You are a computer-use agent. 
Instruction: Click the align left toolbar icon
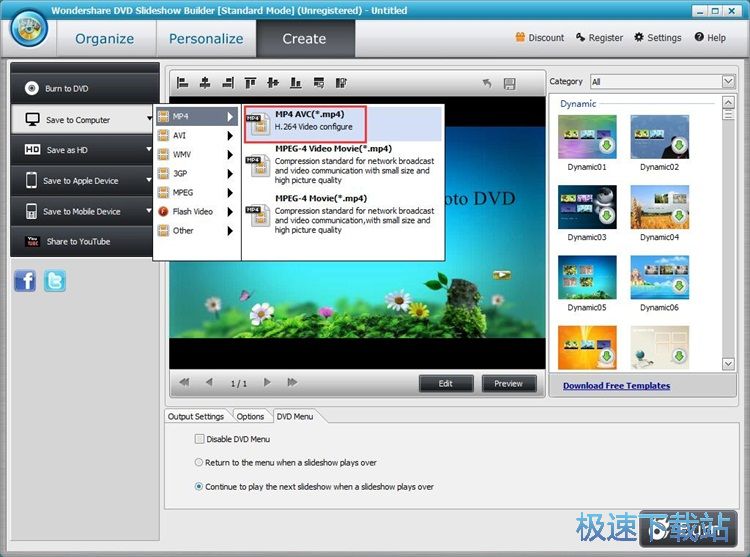click(x=182, y=83)
